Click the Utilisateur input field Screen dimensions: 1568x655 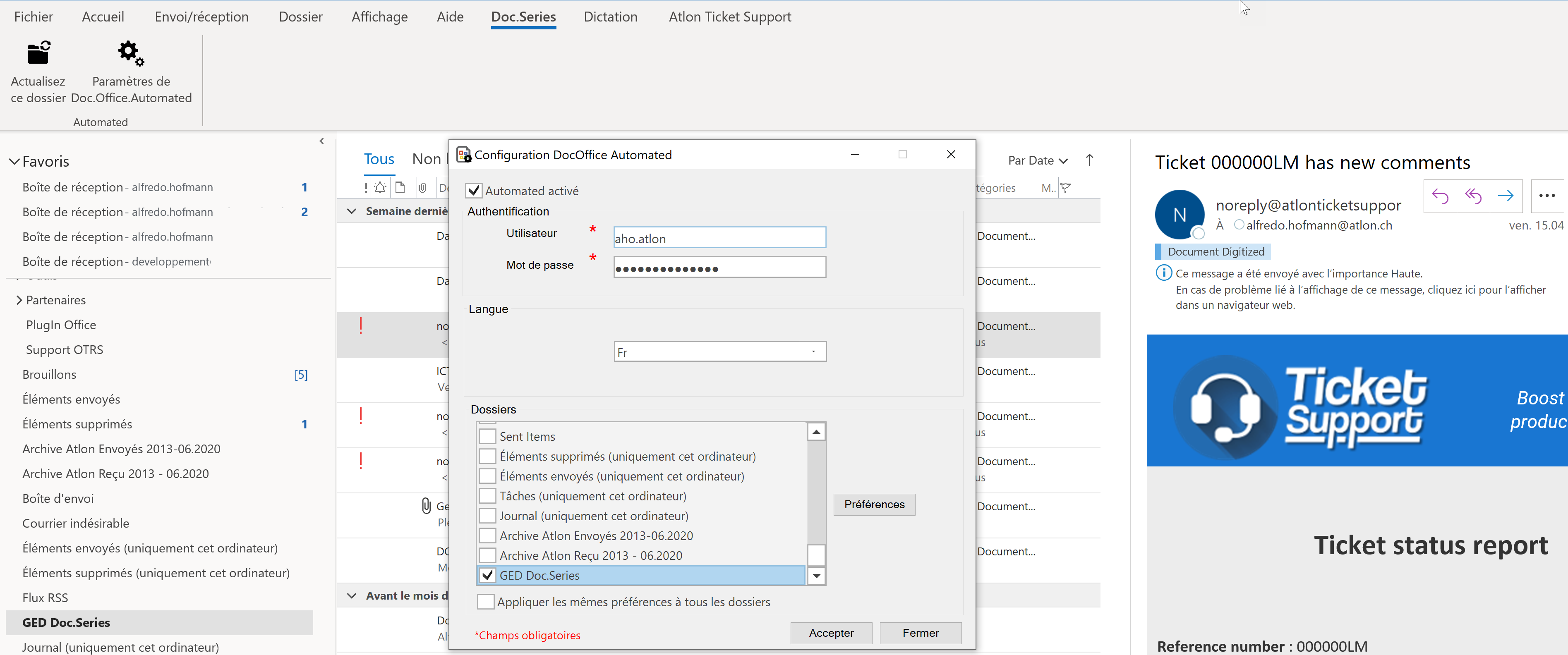pos(719,238)
